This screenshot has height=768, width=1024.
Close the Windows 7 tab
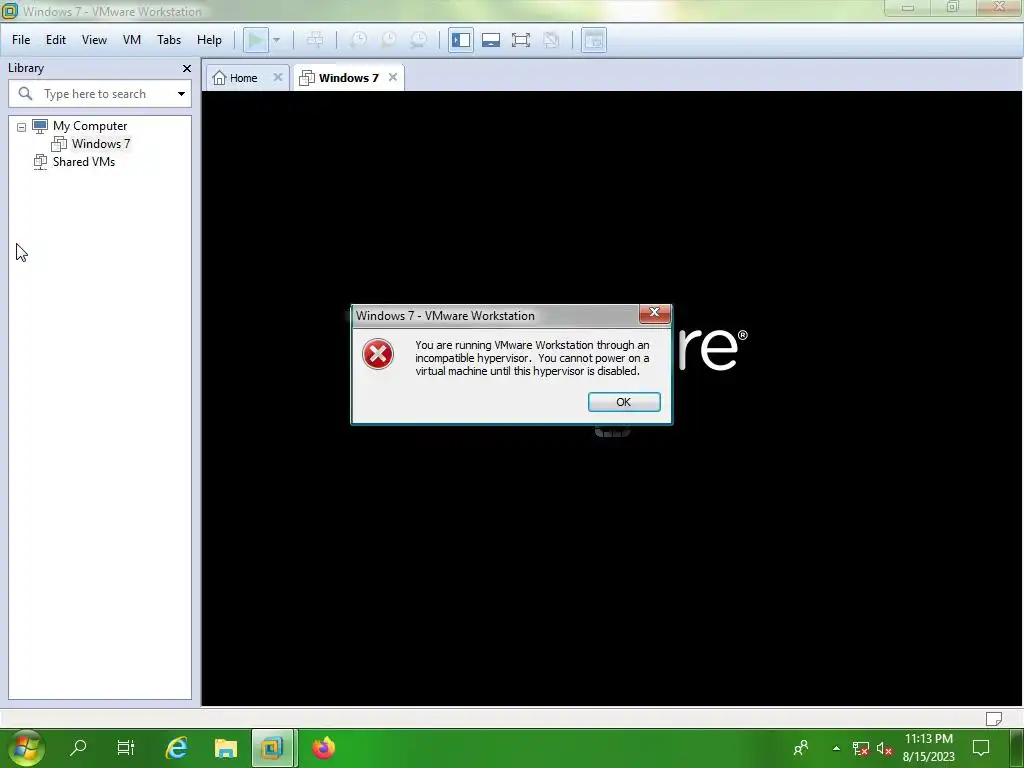[392, 77]
